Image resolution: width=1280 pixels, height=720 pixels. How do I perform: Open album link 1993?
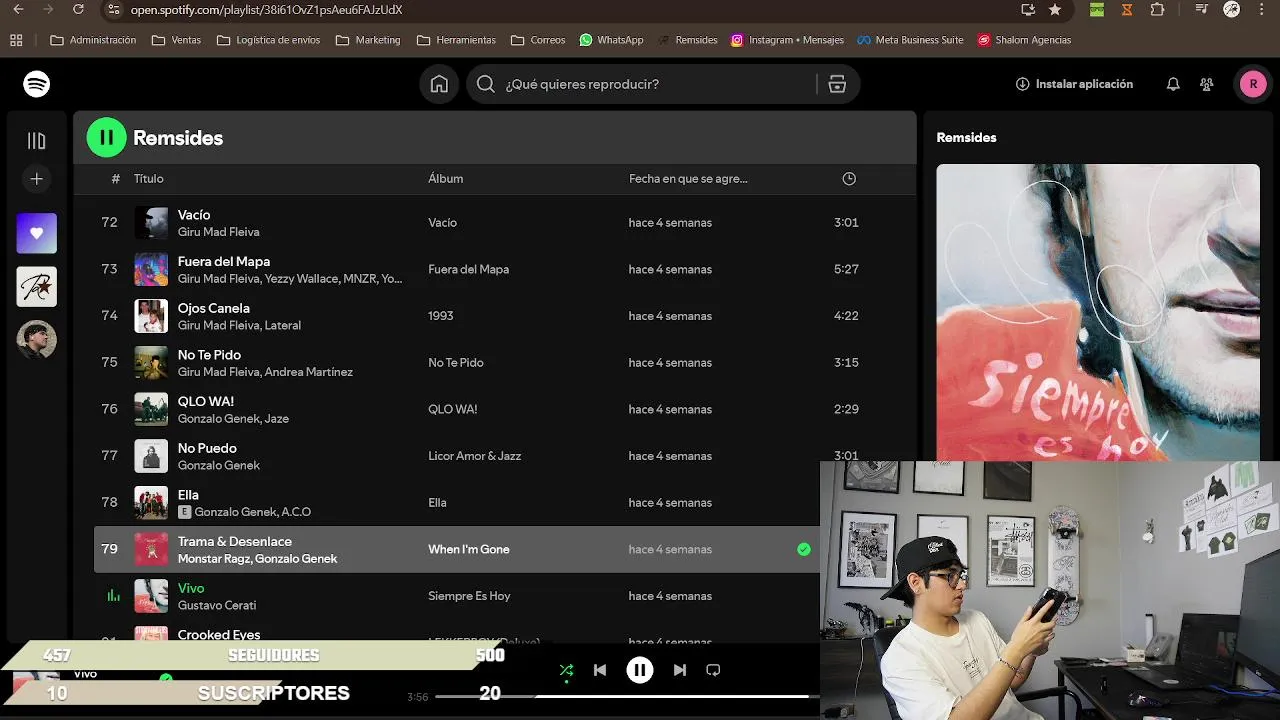tap(441, 315)
